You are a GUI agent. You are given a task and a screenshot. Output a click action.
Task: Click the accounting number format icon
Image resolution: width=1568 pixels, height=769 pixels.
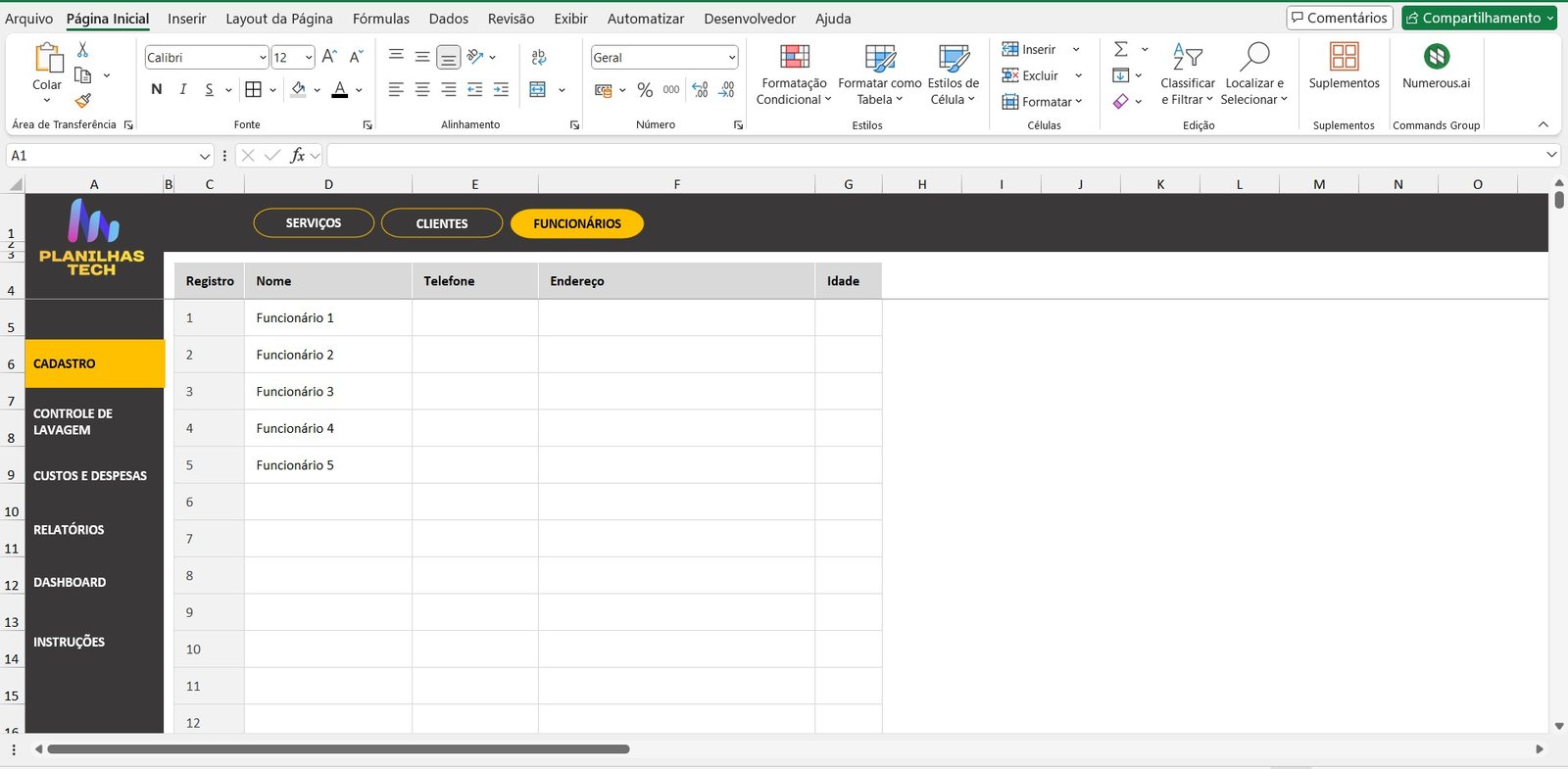pos(604,90)
